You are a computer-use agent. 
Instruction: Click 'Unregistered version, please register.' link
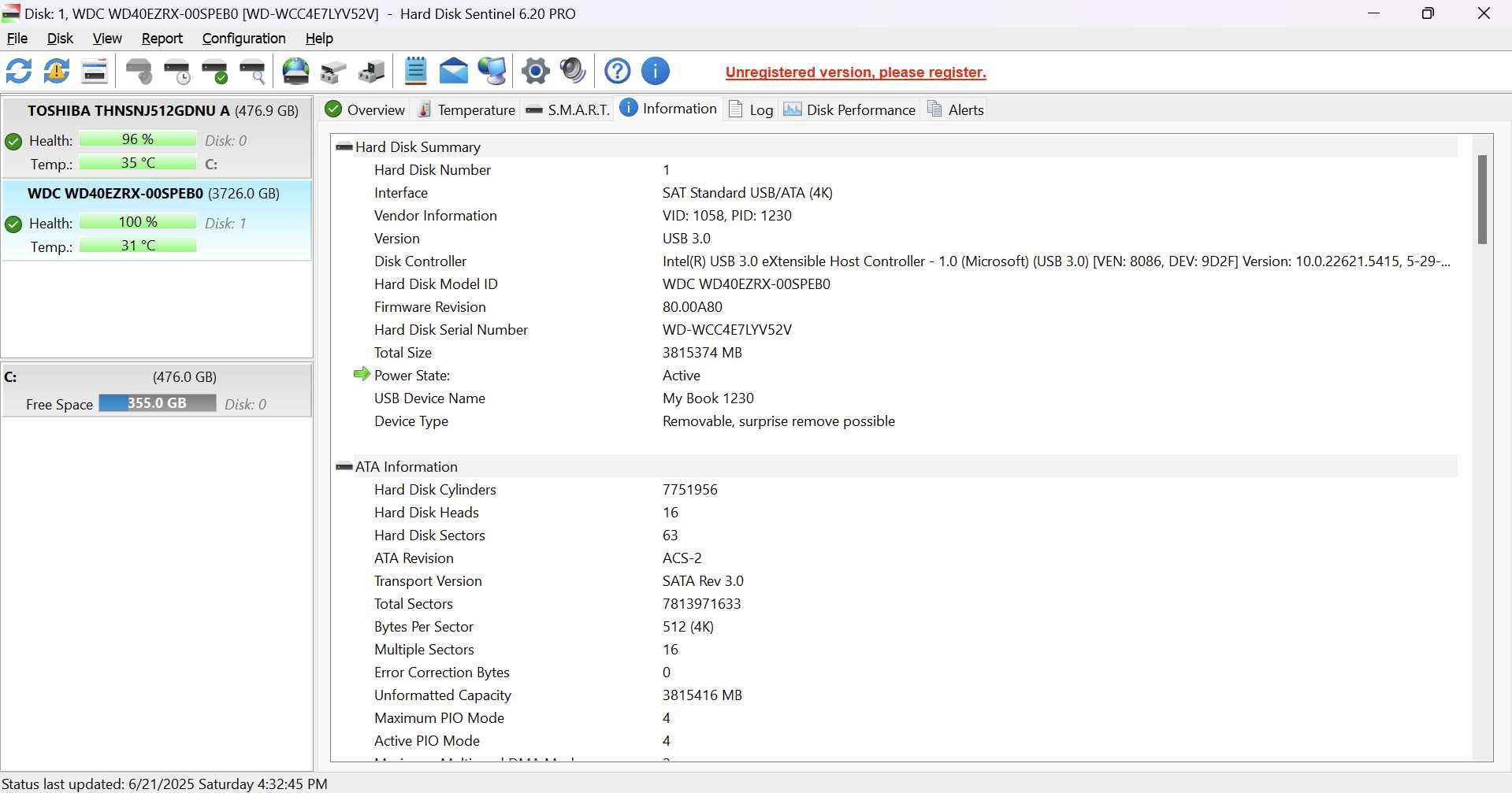[x=856, y=72]
